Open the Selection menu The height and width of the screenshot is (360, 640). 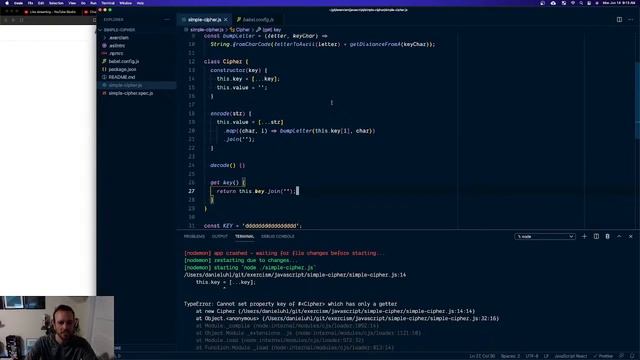pyautogui.click(x=56, y=3)
